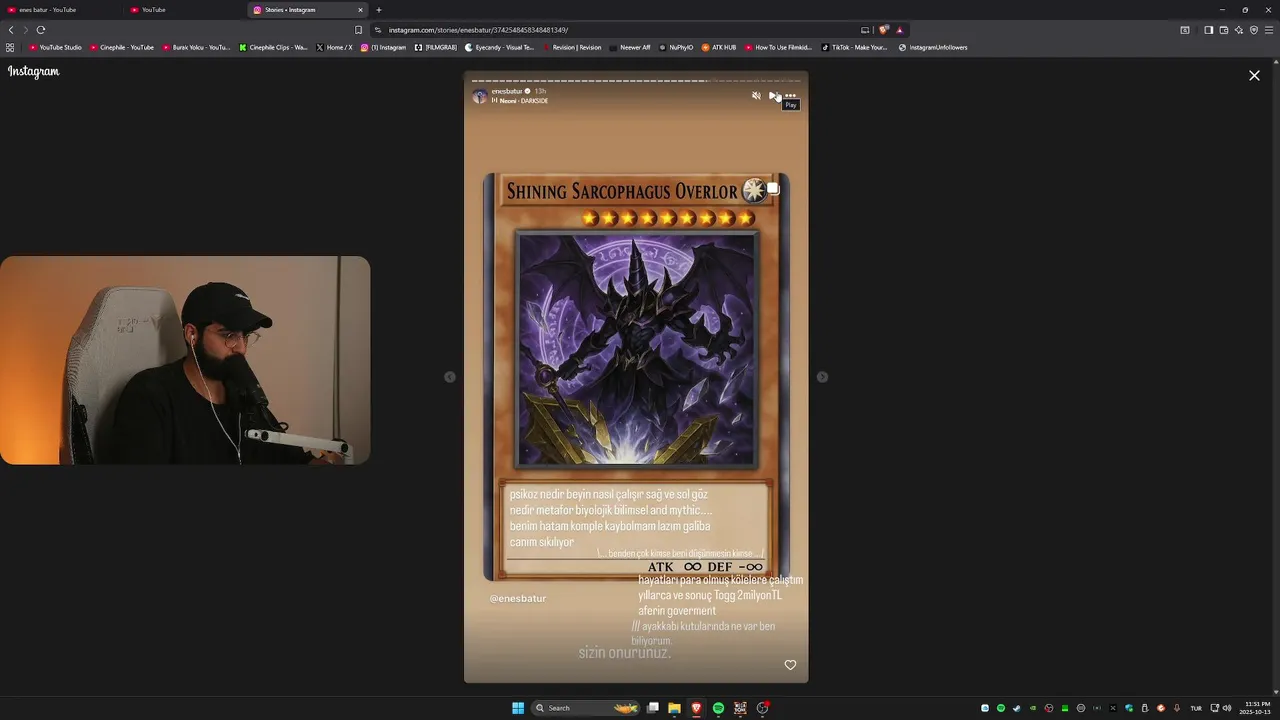Toggle the browser sidebar panel icon

[1208, 30]
